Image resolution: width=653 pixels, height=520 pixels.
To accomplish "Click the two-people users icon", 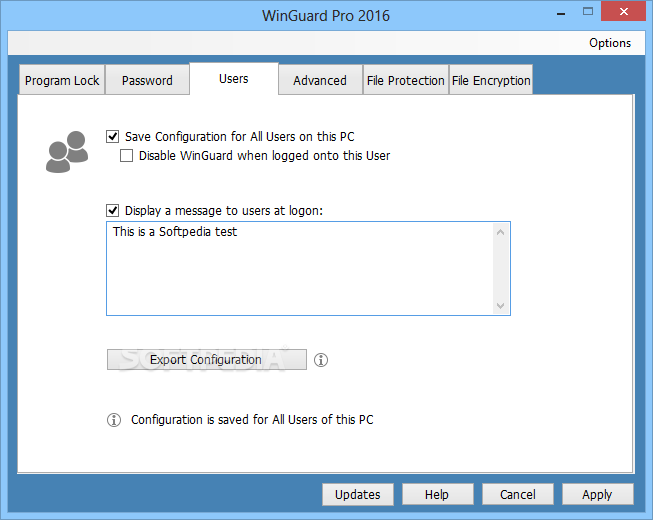I will (67, 152).
